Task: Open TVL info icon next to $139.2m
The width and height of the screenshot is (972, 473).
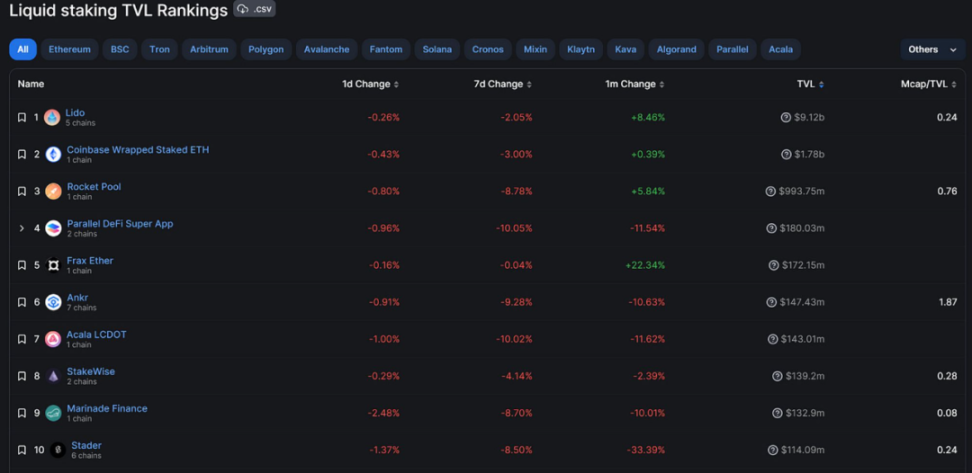Action: pyautogui.click(x=777, y=376)
